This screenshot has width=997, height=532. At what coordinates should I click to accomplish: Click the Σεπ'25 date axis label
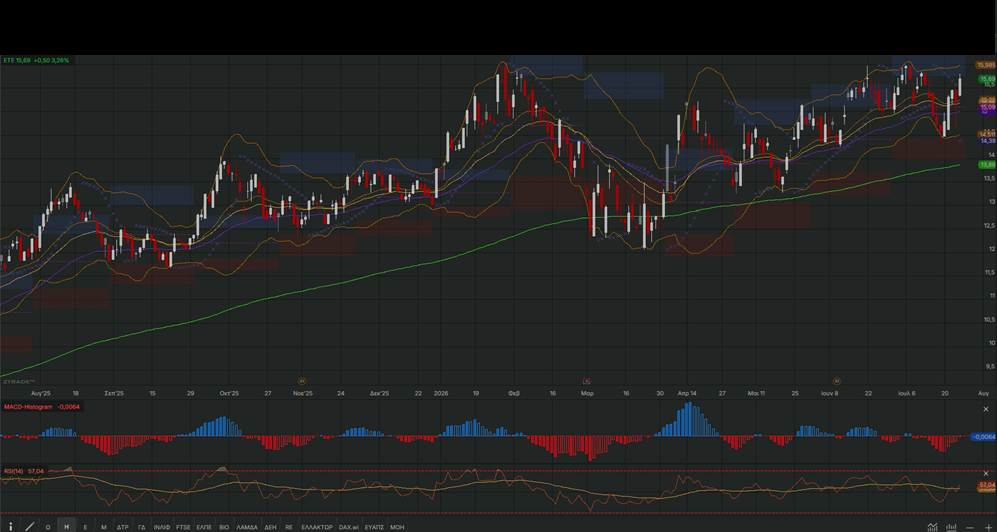(x=114, y=393)
